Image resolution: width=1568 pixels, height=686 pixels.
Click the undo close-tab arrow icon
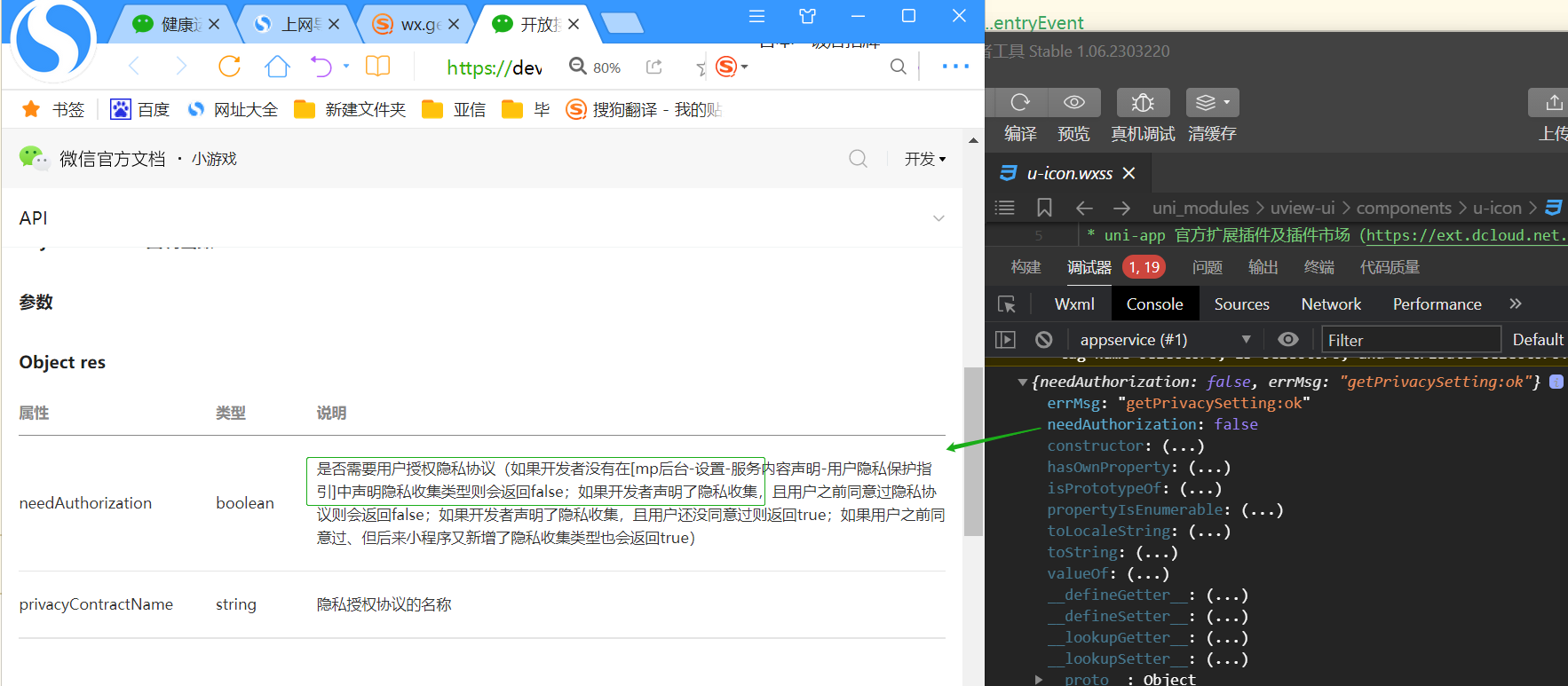tap(321, 67)
